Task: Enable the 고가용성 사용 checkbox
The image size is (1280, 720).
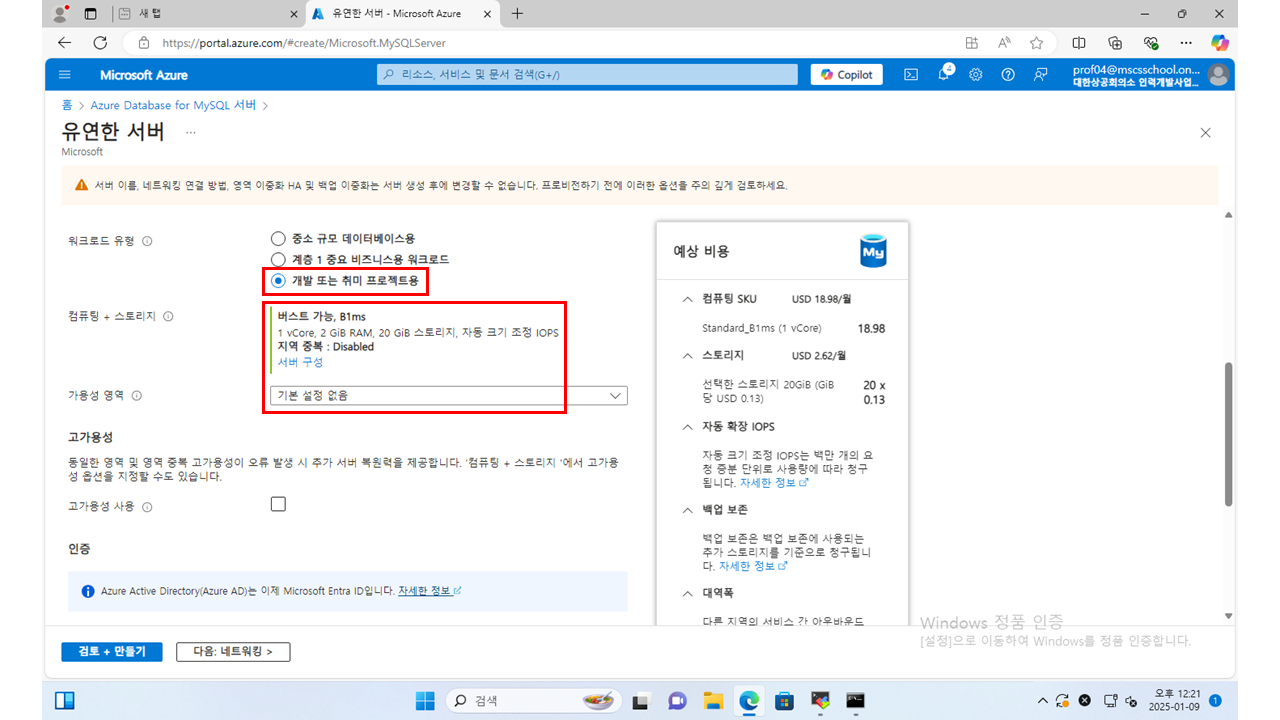Action: pos(278,504)
